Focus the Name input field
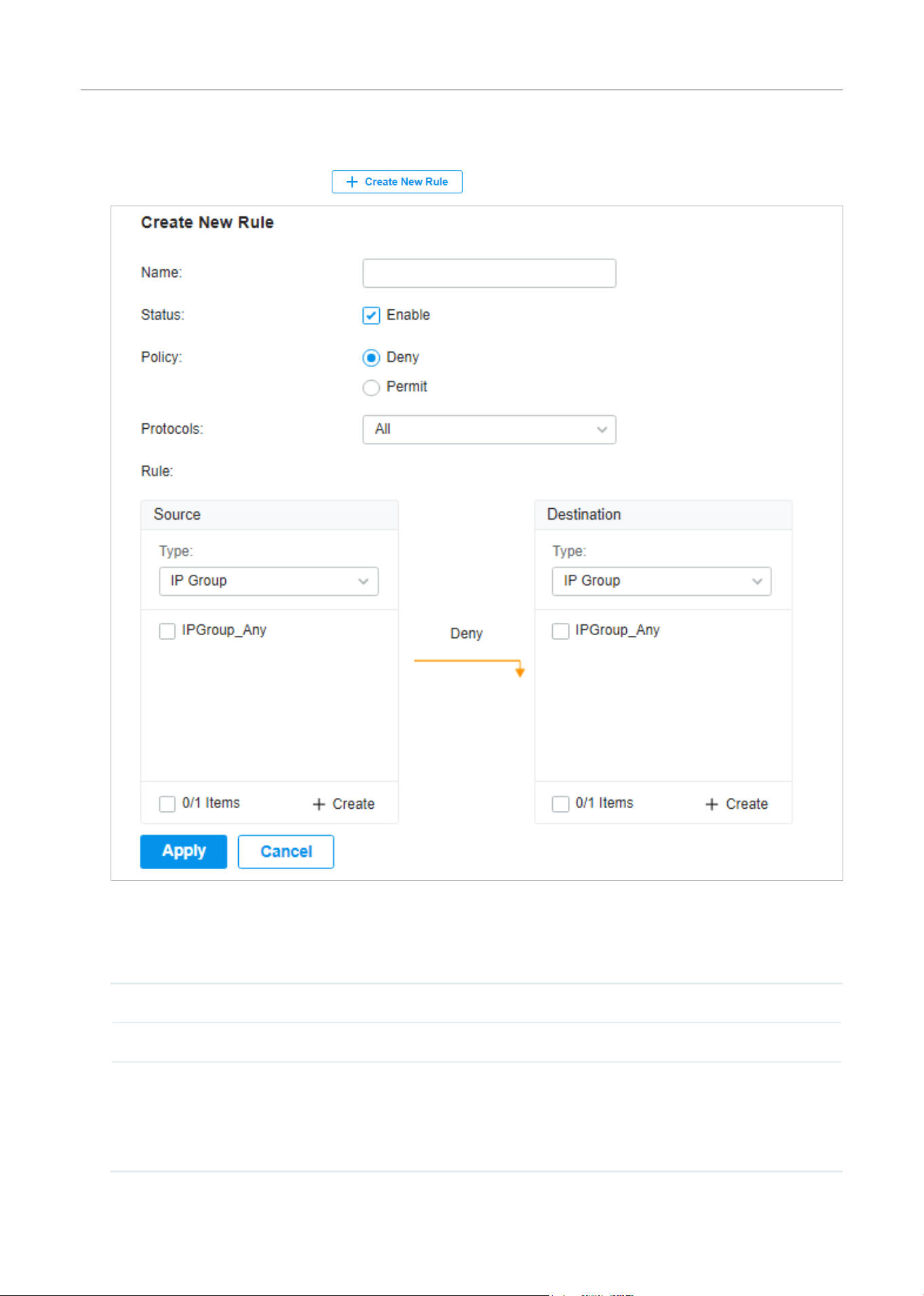The height and width of the screenshot is (1296, 924). click(x=489, y=273)
